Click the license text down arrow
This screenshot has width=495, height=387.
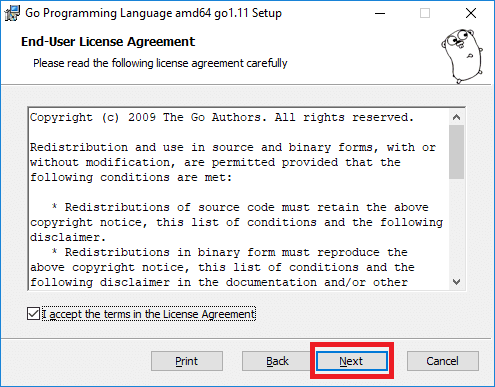click(456, 282)
